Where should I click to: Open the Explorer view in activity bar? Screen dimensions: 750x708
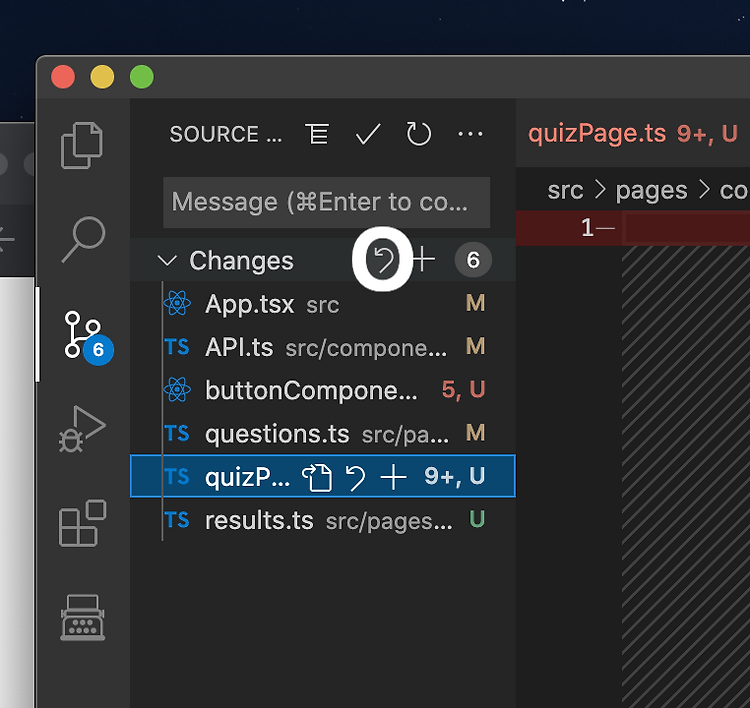82,145
